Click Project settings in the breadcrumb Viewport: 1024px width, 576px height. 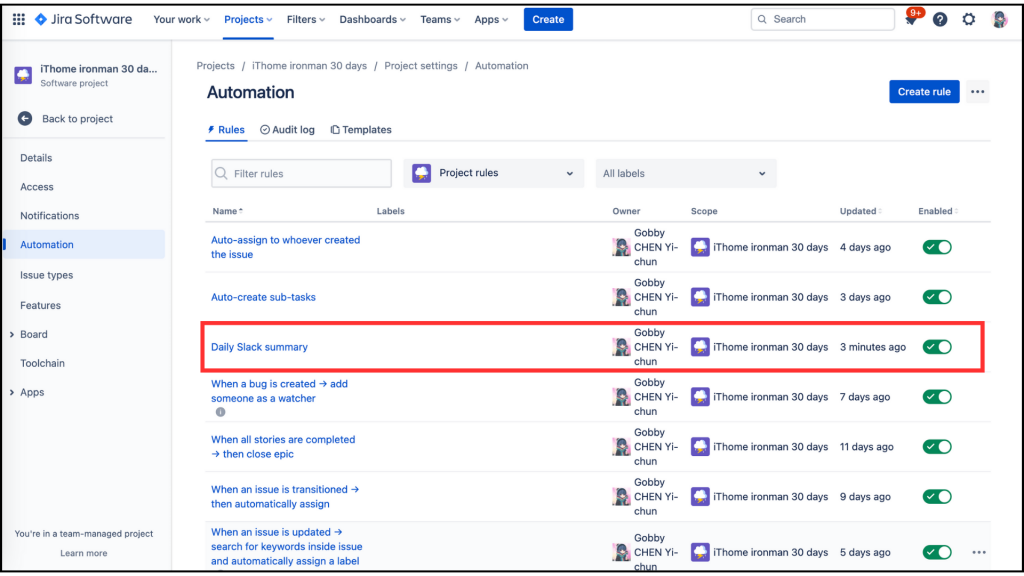click(x=421, y=66)
